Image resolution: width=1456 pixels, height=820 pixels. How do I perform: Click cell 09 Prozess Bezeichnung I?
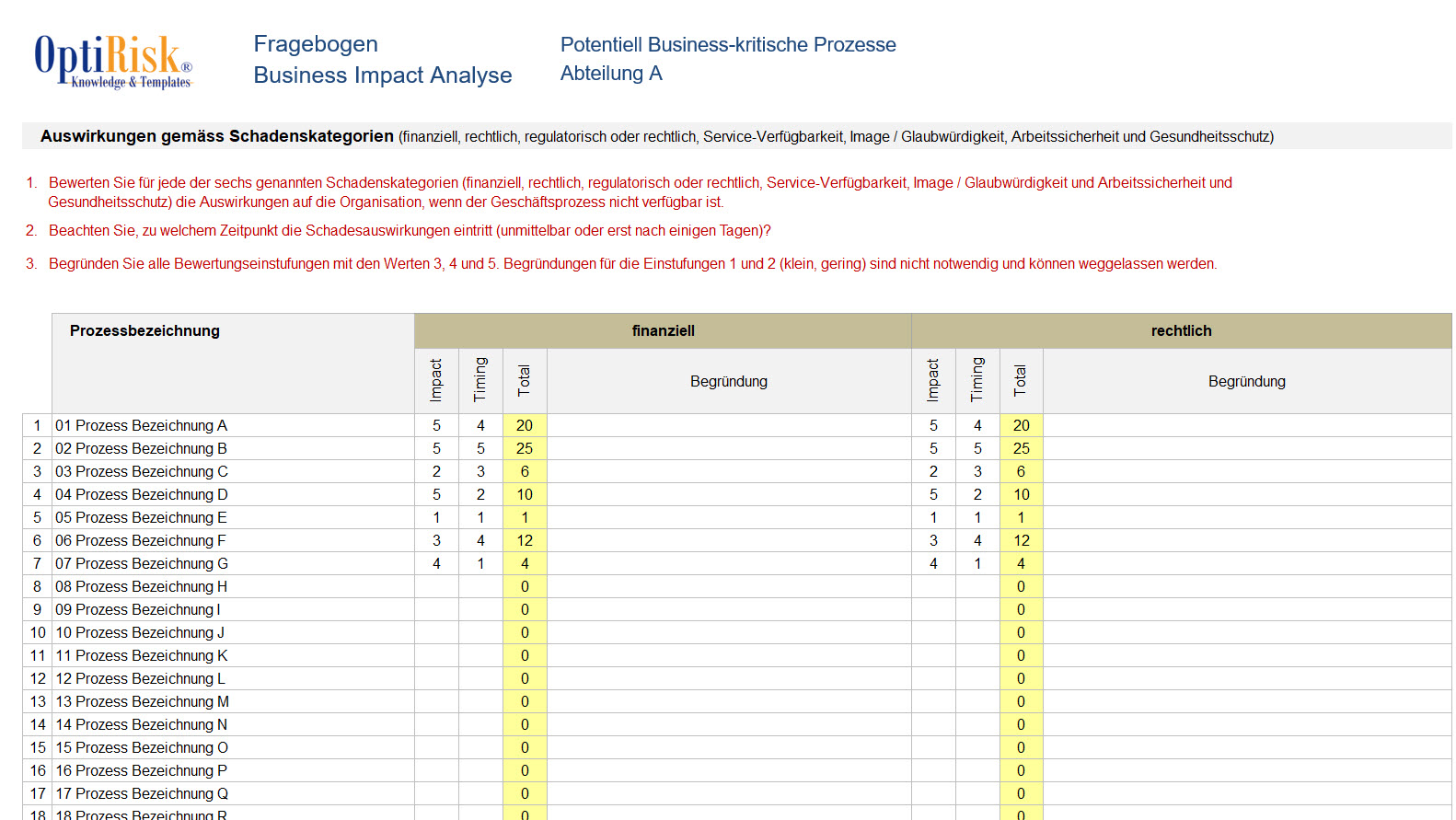233,609
